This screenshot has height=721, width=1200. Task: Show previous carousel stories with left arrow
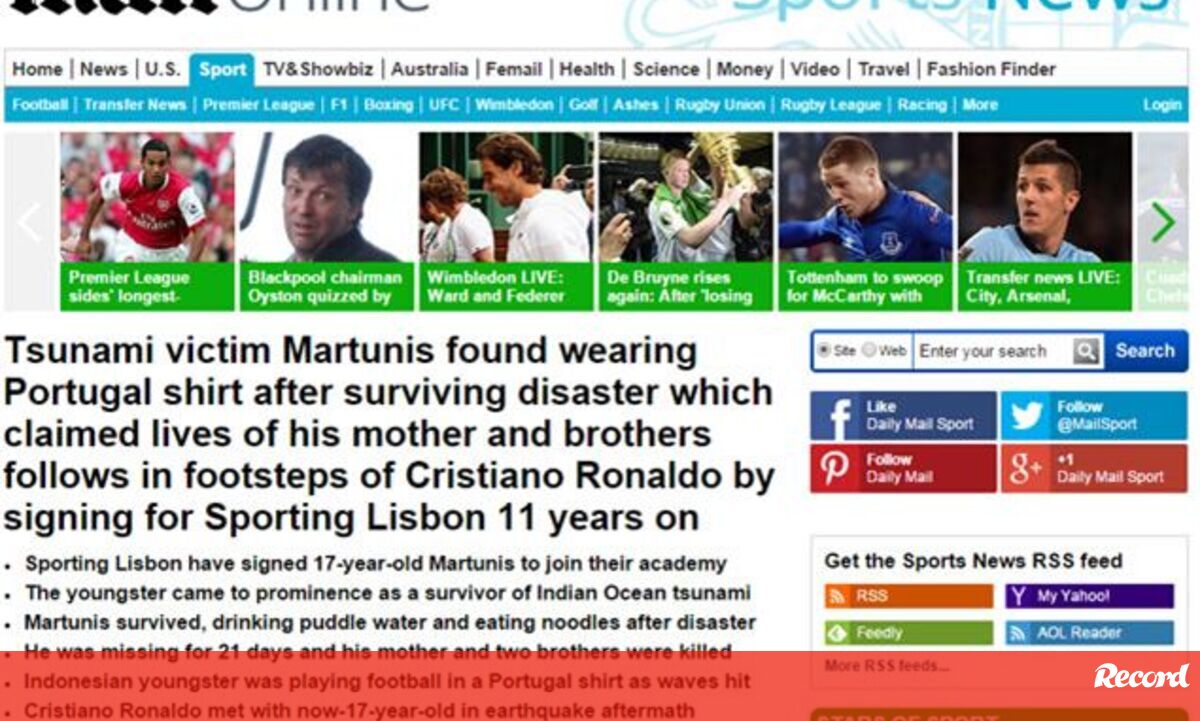coord(29,222)
